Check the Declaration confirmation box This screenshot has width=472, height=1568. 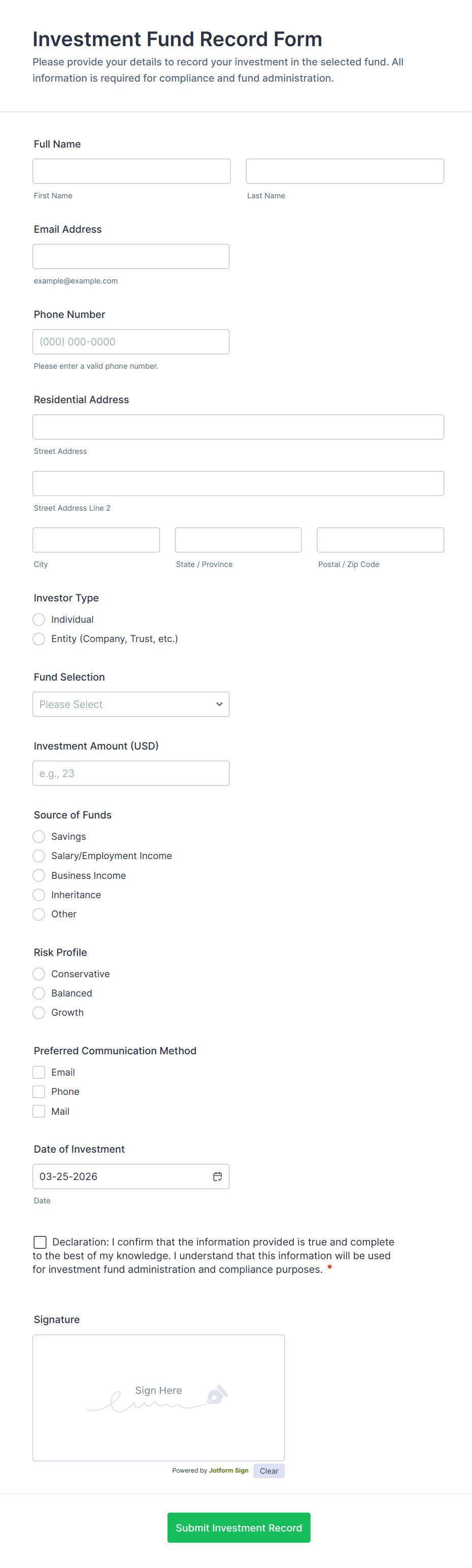[x=40, y=1242]
